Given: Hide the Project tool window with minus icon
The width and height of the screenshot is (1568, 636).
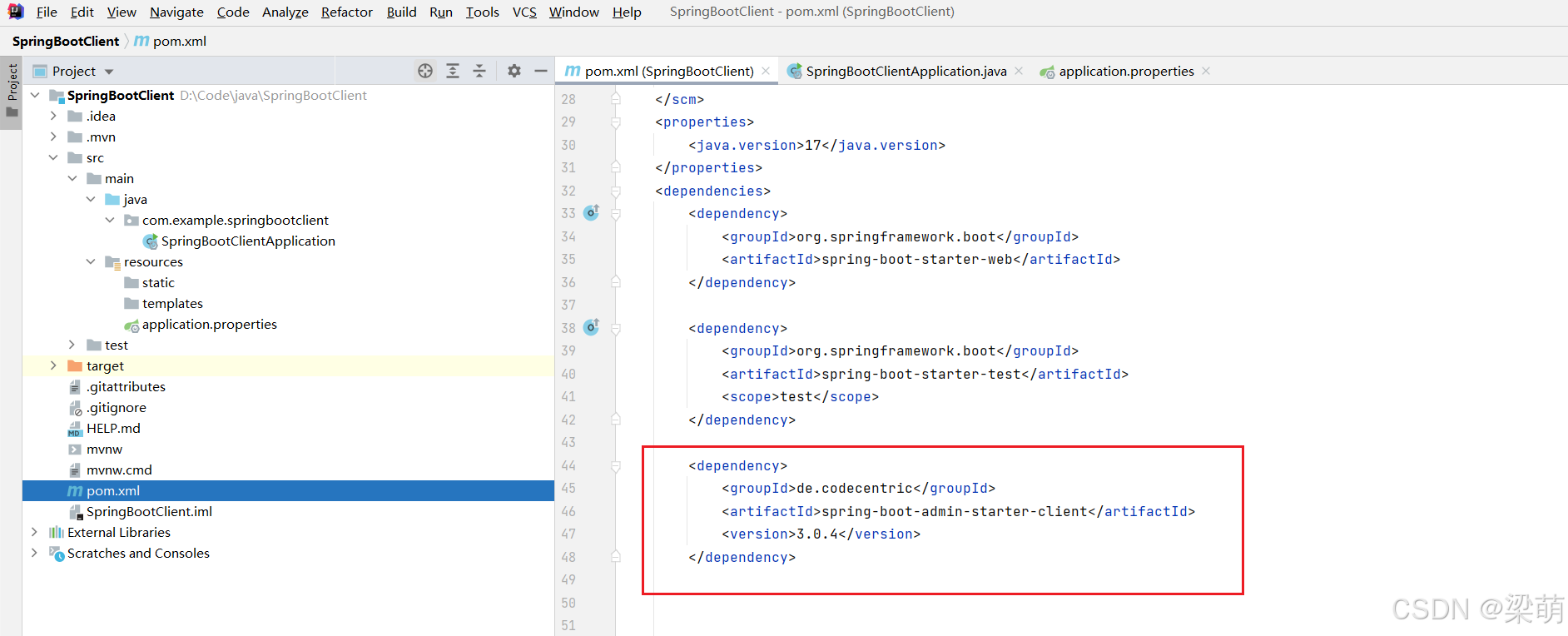Looking at the screenshot, I should pyautogui.click(x=541, y=71).
